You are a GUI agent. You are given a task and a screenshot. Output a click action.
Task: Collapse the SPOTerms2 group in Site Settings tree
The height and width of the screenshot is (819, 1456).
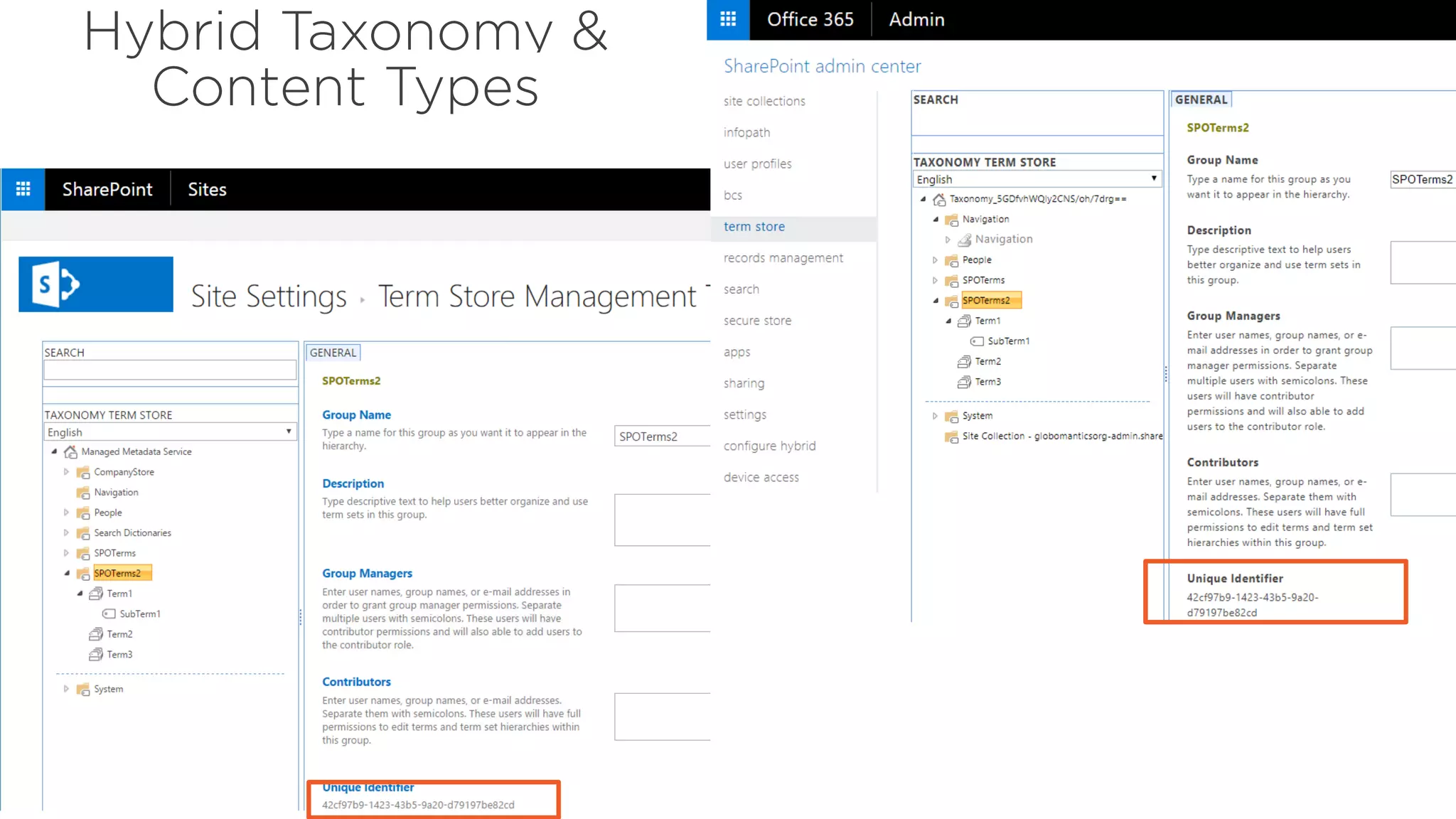(67, 573)
